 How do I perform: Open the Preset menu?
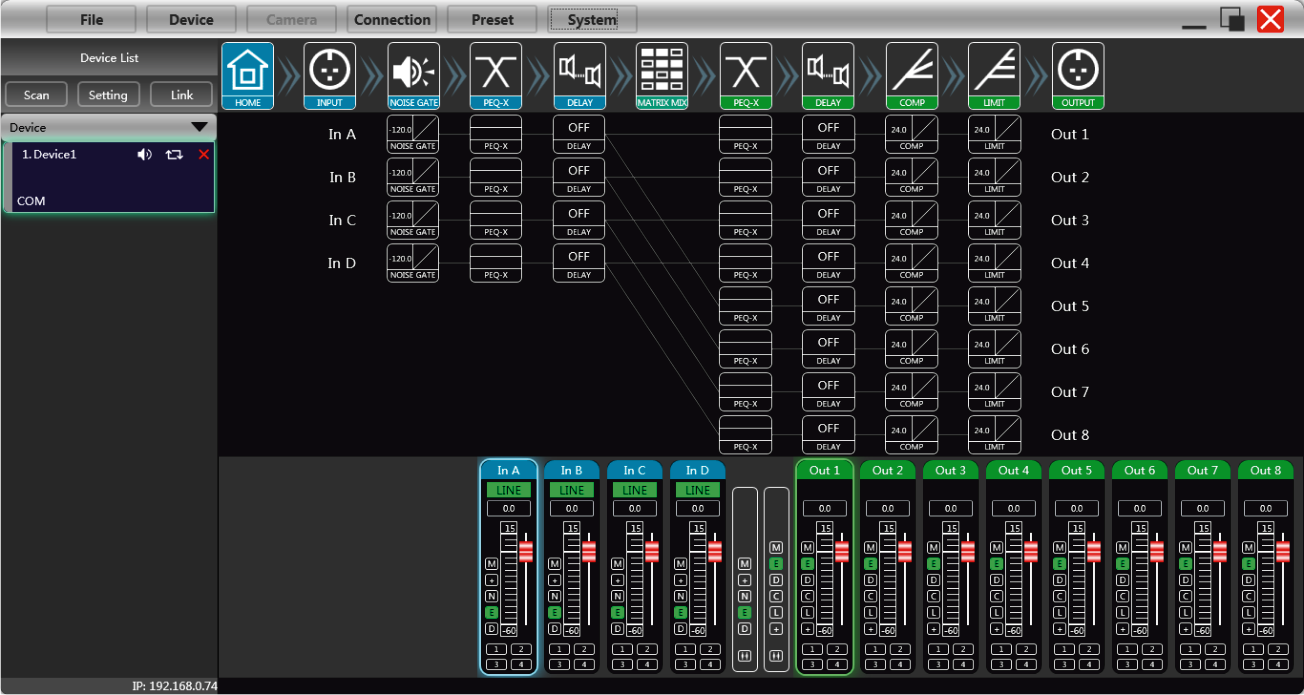pos(492,19)
